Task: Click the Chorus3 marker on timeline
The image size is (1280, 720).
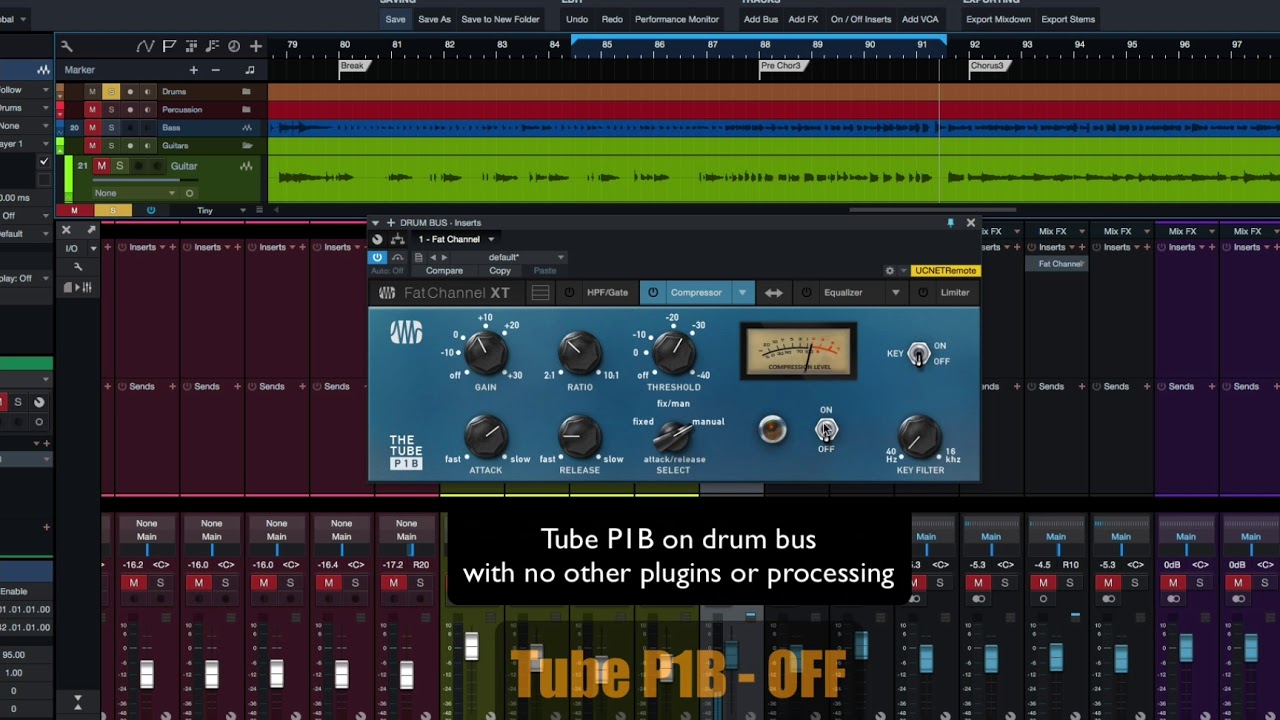Action: coord(988,66)
